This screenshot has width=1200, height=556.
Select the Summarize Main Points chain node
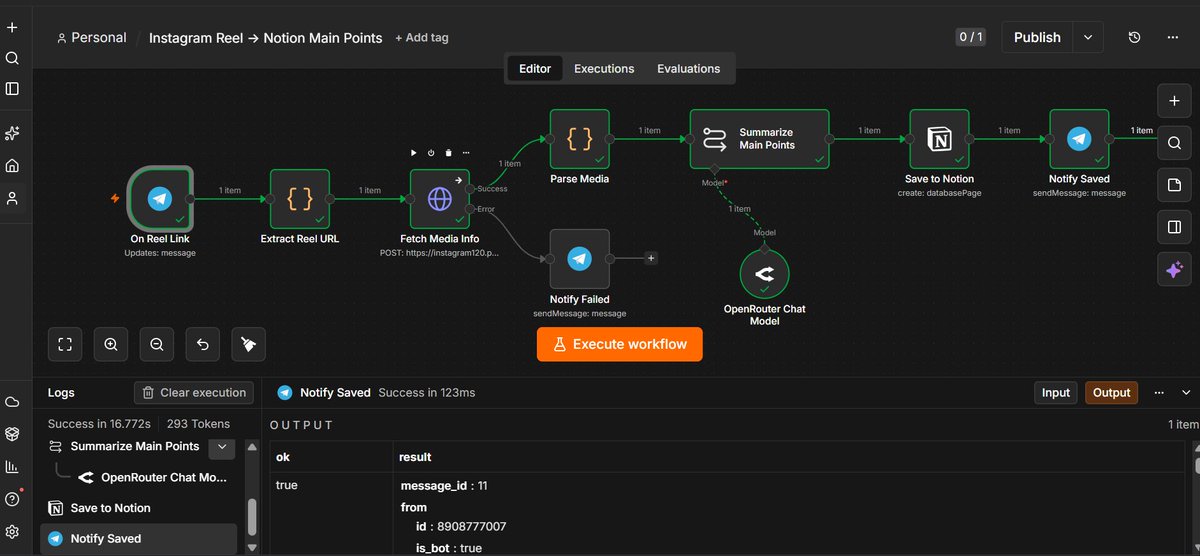[x=760, y=139]
